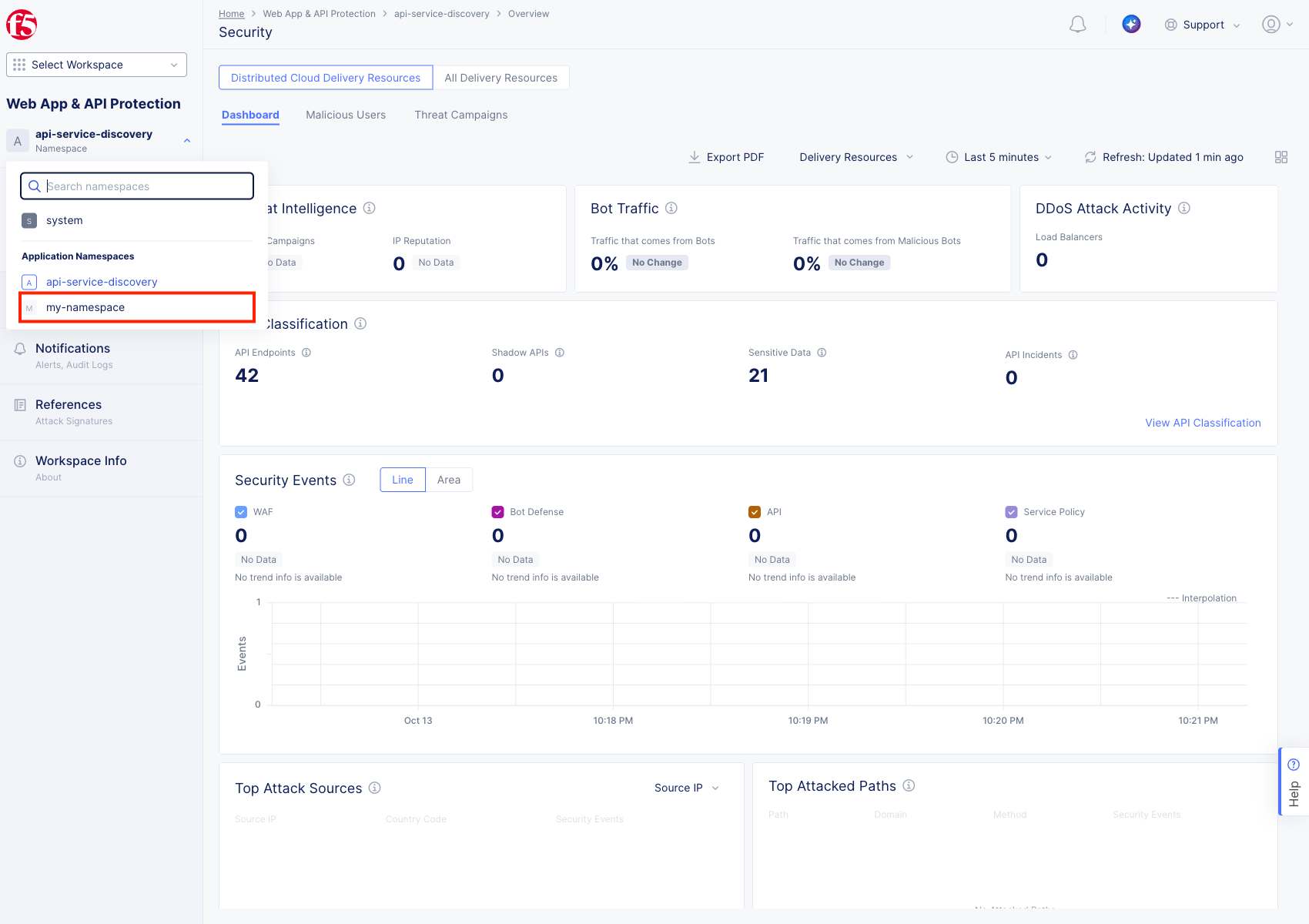Show info for DDoS Attack Activity

pos(1184,208)
